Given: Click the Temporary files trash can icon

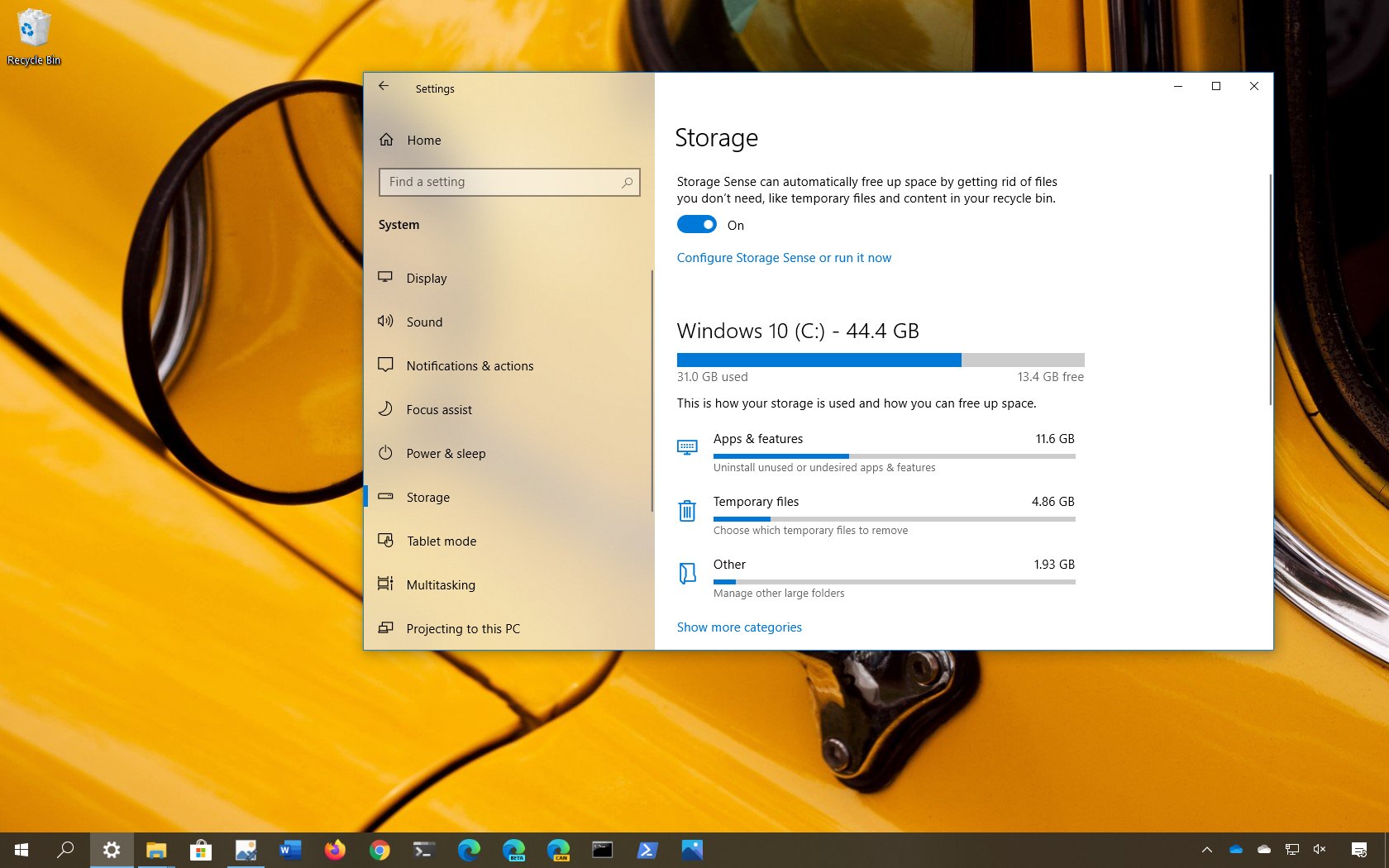Looking at the screenshot, I should point(687,511).
